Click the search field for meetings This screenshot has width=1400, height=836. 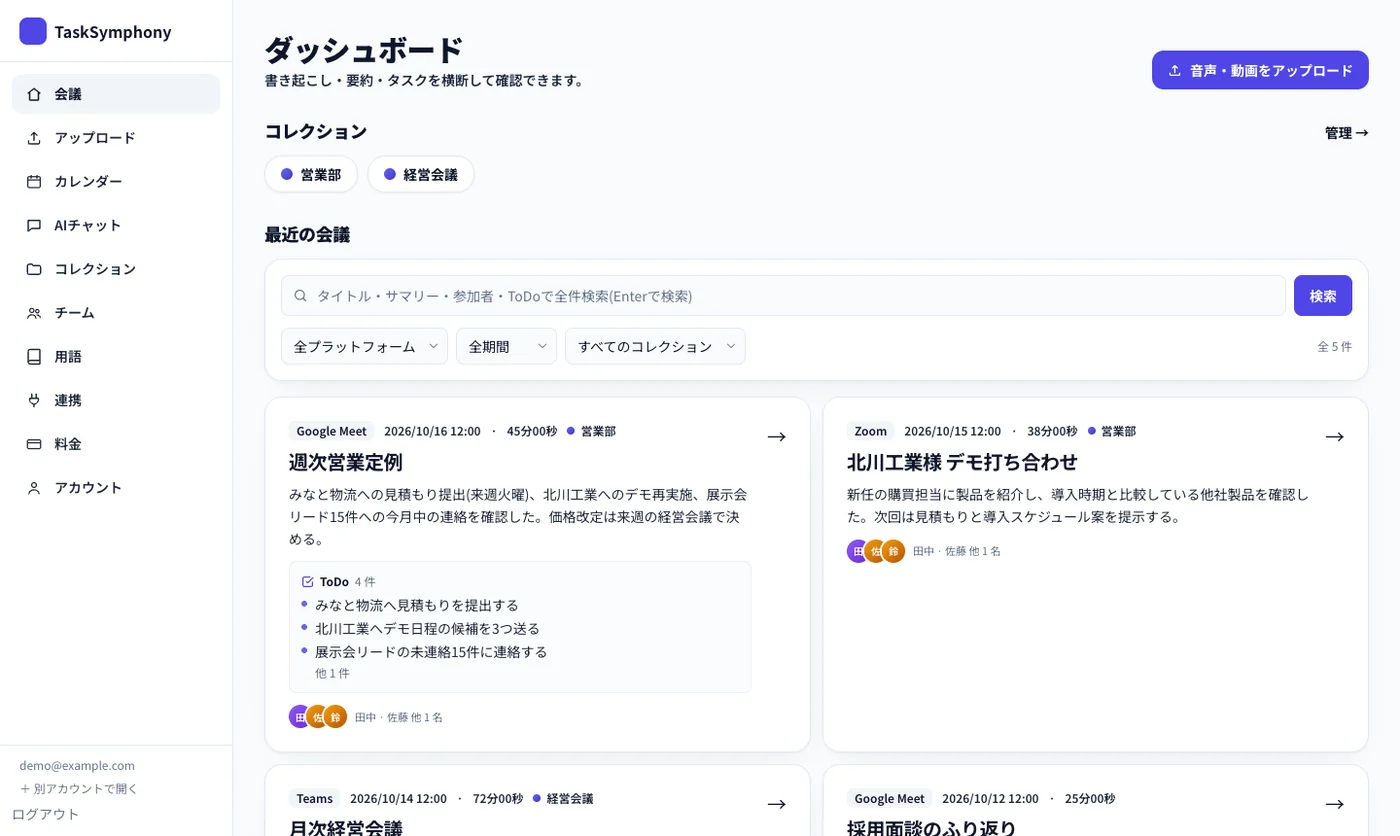click(783, 296)
